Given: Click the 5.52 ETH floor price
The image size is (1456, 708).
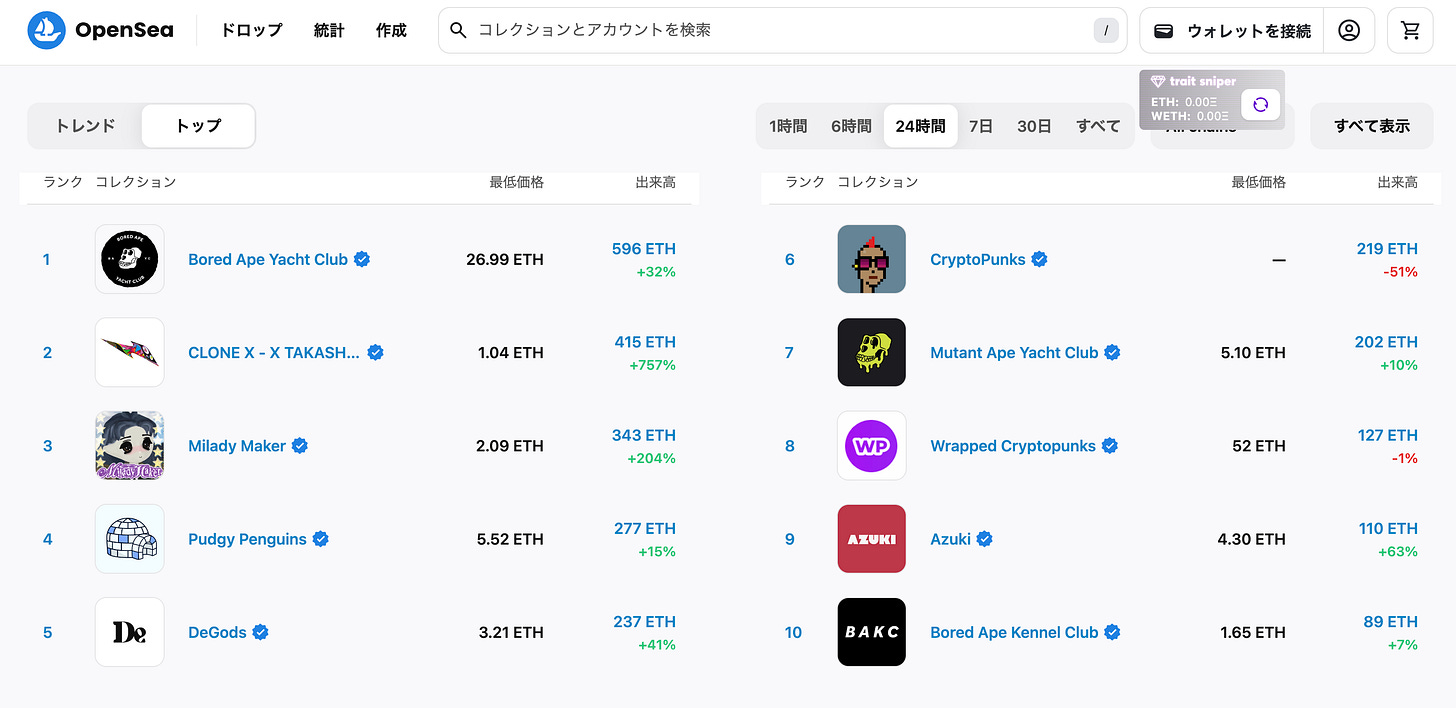Looking at the screenshot, I should [x=510, y=539].
